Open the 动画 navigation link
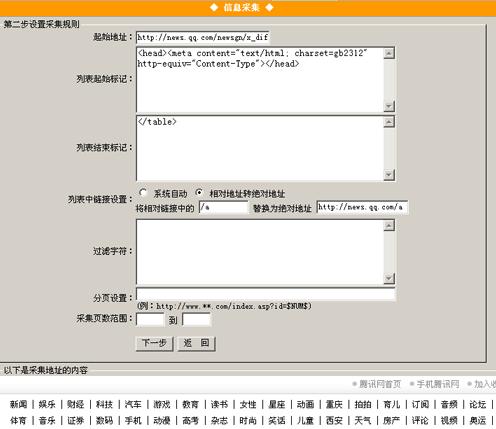The width and height of the screenshot is (496, 429). point(305,404)
